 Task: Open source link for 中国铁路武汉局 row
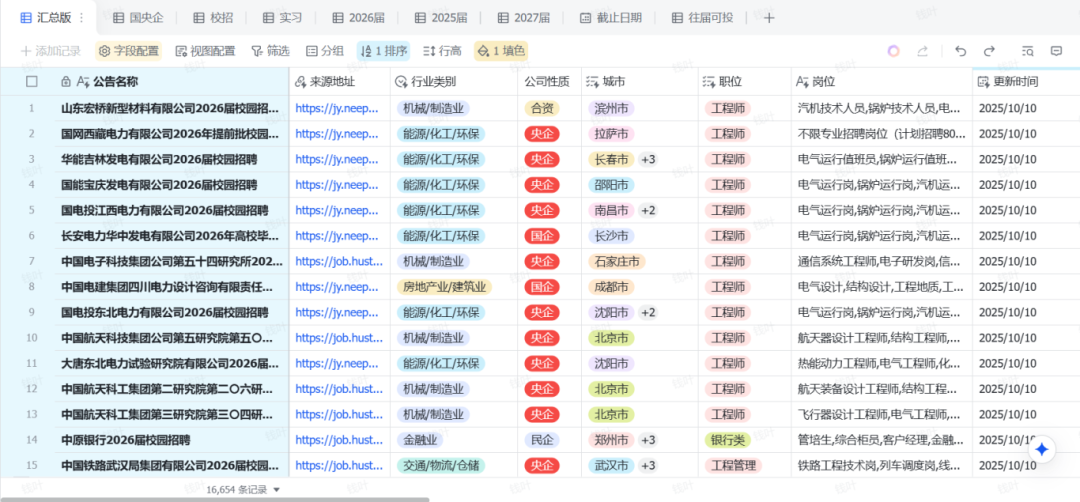point(340,466)
